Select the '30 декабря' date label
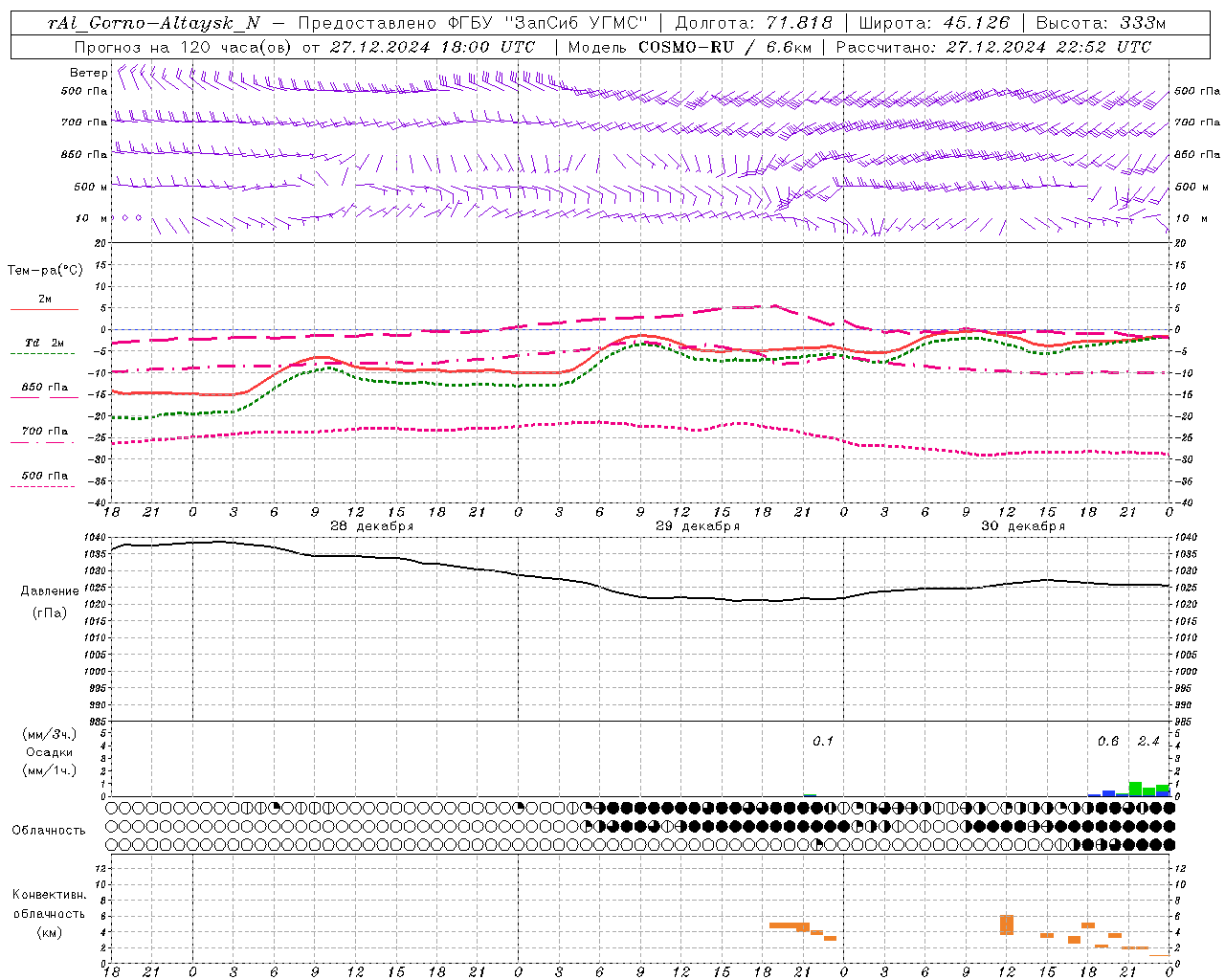The width and height of the screenshot is (1225, 980). 1023,526
